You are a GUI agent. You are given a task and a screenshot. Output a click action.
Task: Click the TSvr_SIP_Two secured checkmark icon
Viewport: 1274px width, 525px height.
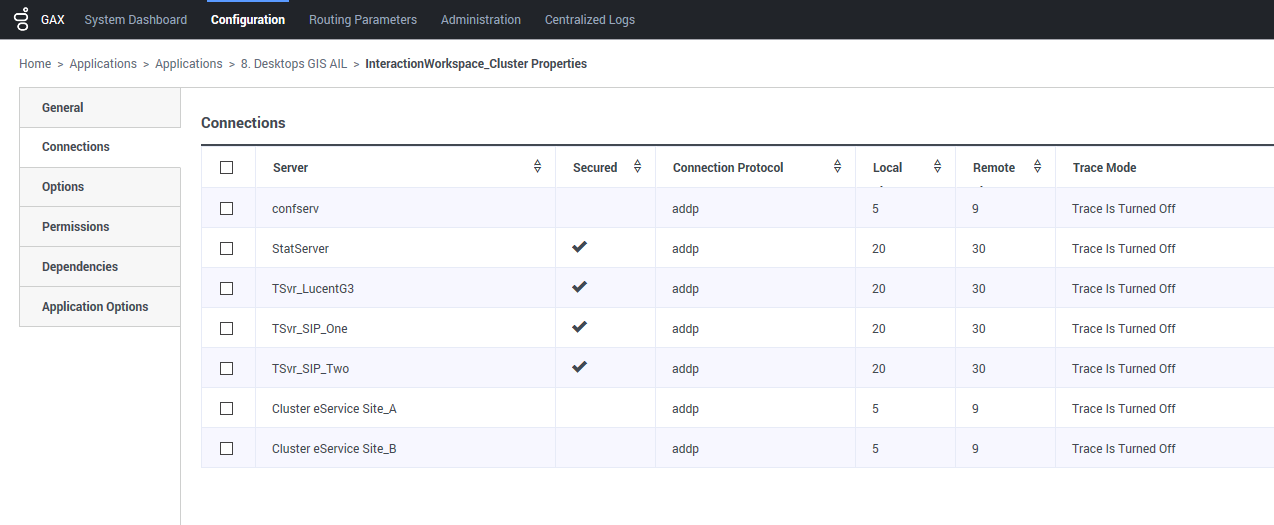click(x=579, y=367)
